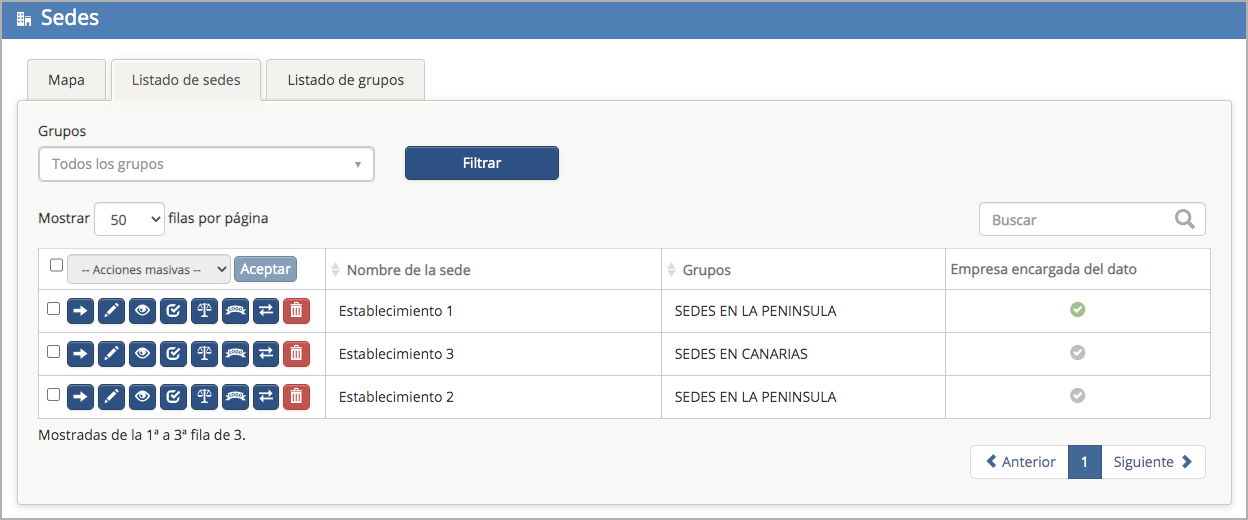Go to the Siguiente page
The height and width of the screenshot is (520, 1248).
pos(1152,462)
